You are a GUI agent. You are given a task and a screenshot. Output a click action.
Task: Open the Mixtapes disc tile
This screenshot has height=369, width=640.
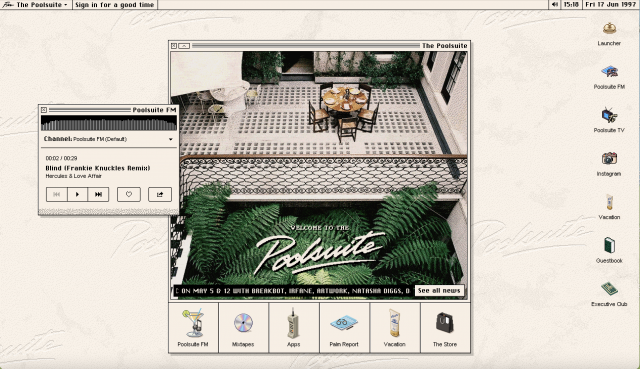pos(243,328)
